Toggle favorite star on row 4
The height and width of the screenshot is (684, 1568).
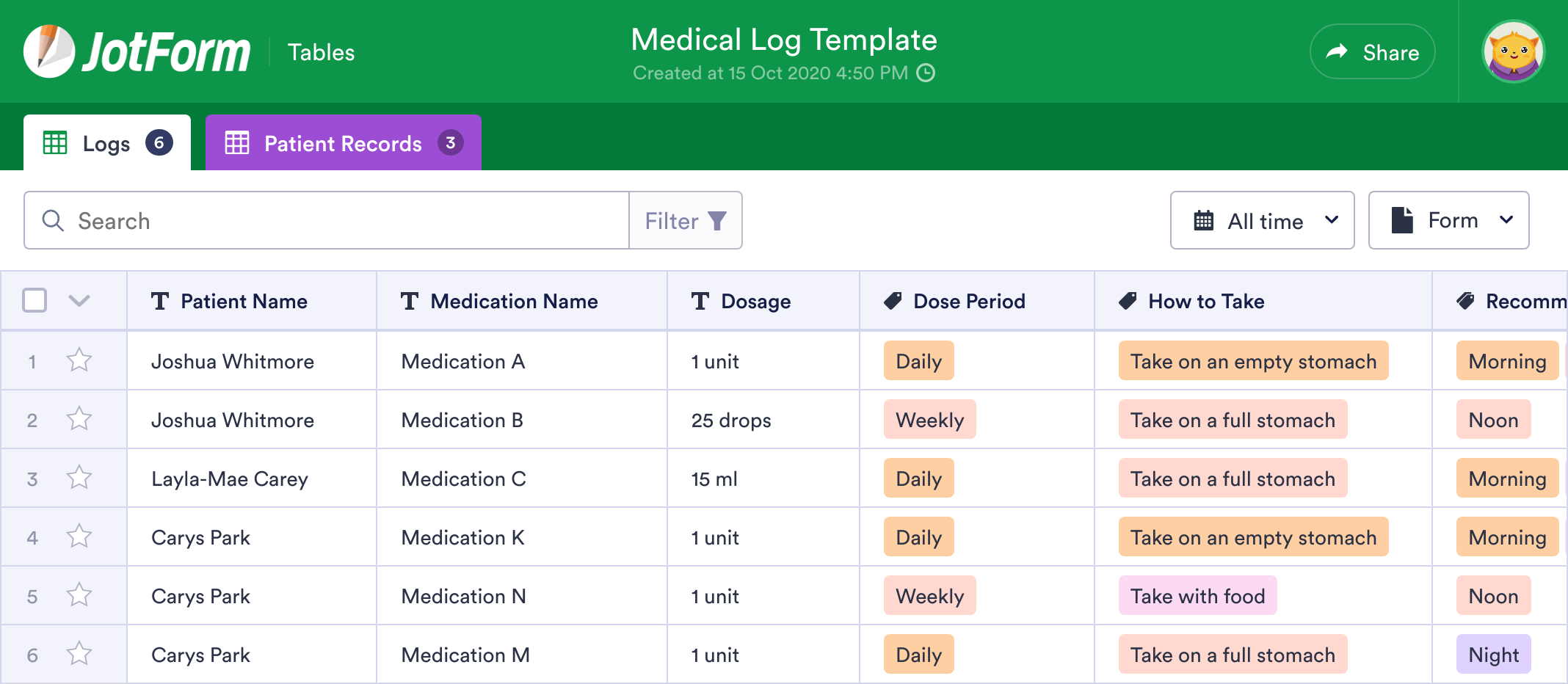79,536
